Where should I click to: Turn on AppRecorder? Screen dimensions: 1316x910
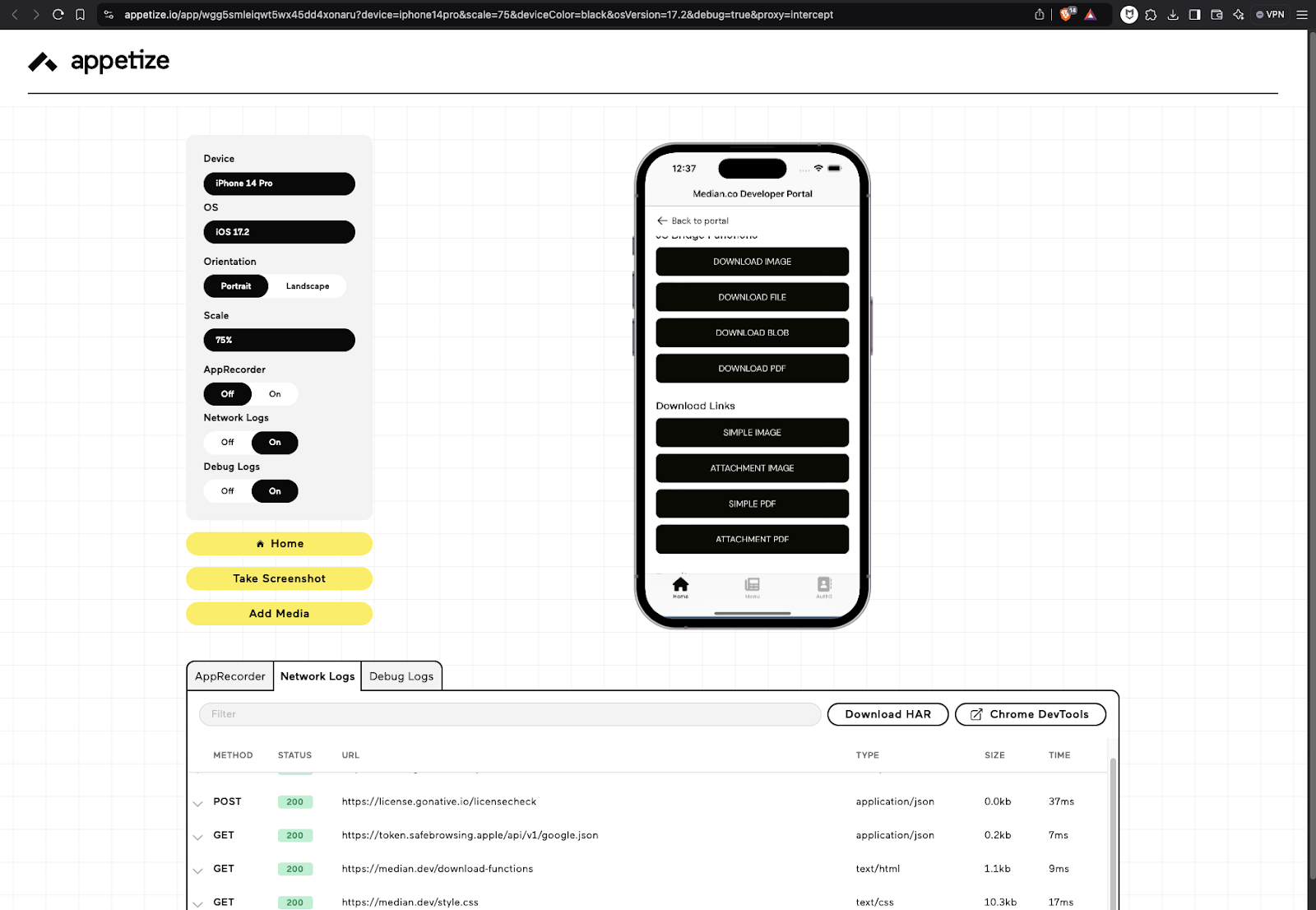(x=276, y=393)
